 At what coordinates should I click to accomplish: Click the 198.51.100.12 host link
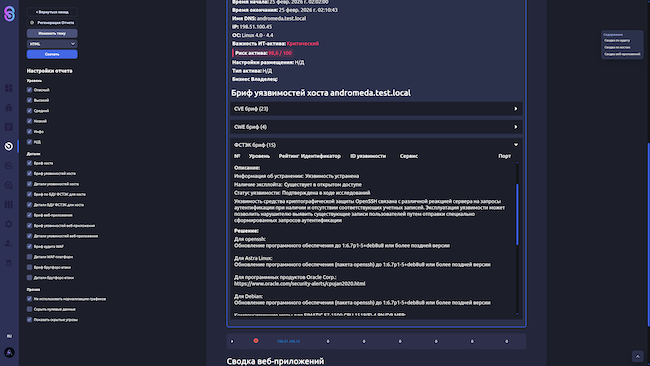click(x=289, y=341)
